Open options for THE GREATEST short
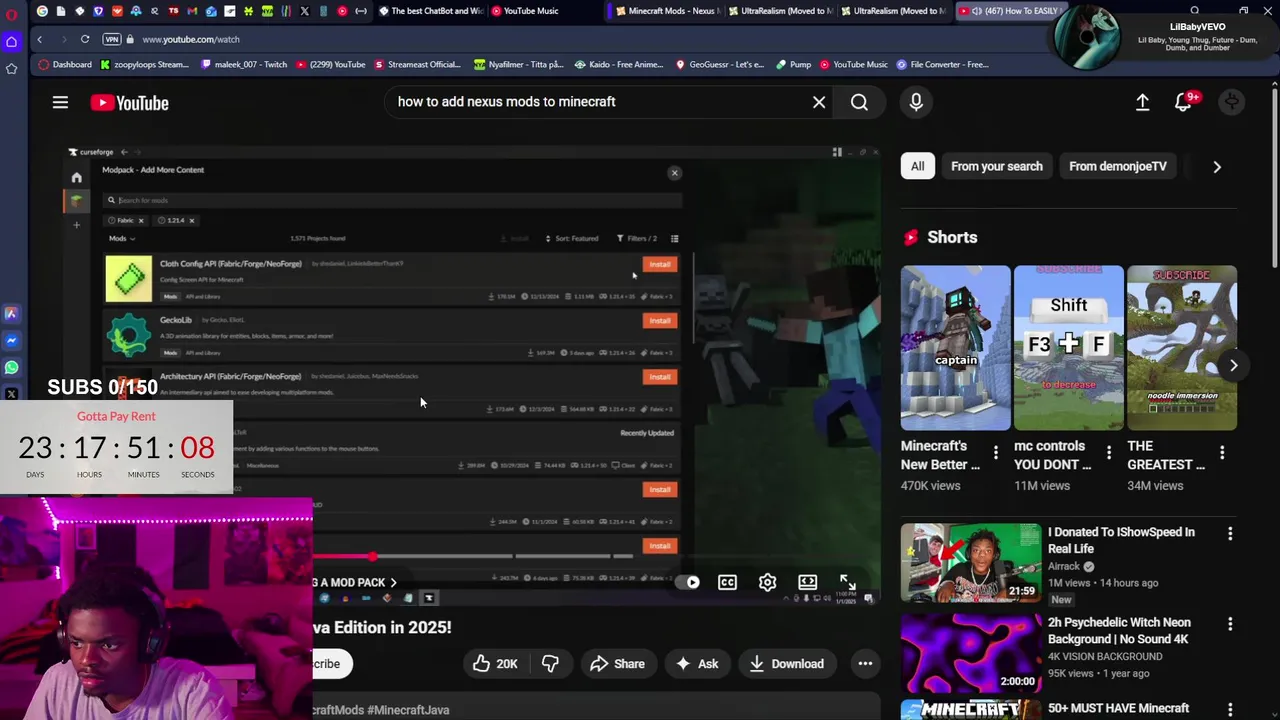 click(x=1221, y=453)
